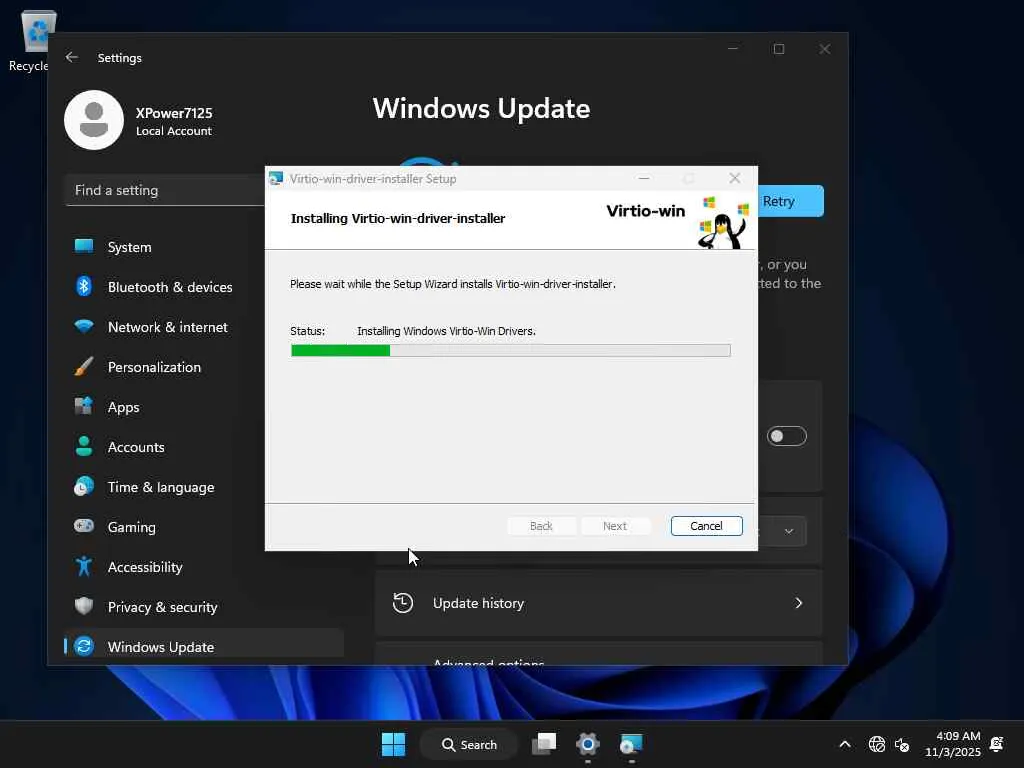Image resolution: width=1024 pixels, height=768 pixels.
Task: Click the Time & language clock icon
Action: [x=84, y=487]
